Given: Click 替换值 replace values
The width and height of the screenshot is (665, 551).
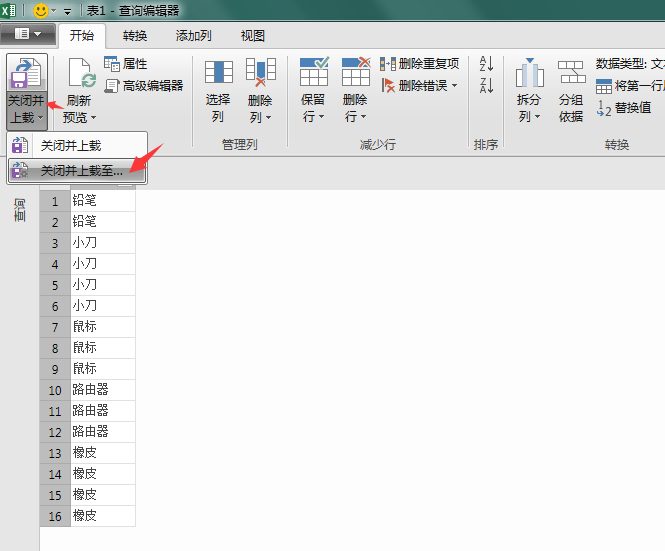Looking at the screenshot, I should tap(623, 108).
